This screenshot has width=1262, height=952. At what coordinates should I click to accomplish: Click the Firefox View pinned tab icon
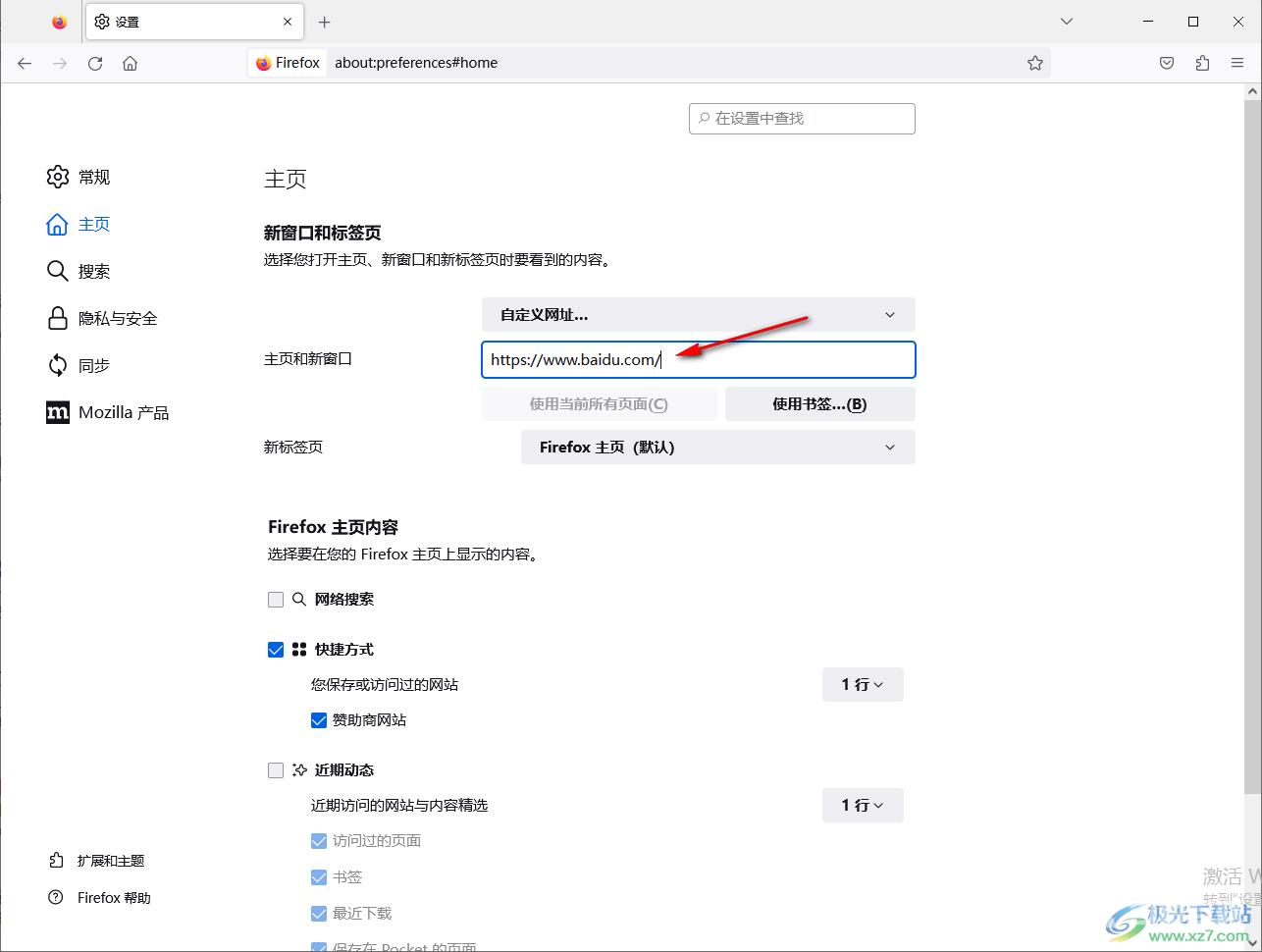tap(60, 22)
